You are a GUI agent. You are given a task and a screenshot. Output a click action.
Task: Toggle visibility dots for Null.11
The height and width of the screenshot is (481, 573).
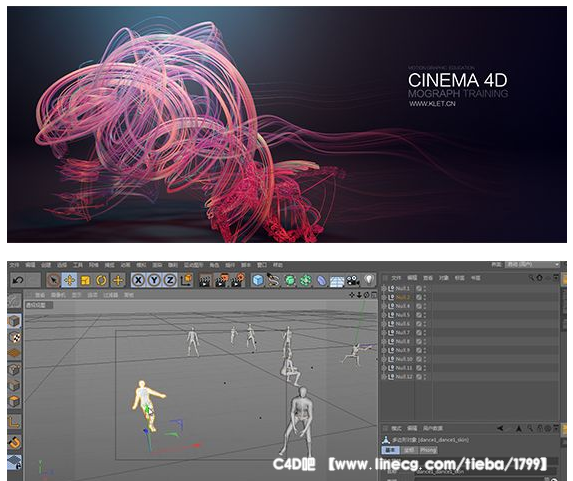[425, 368]
